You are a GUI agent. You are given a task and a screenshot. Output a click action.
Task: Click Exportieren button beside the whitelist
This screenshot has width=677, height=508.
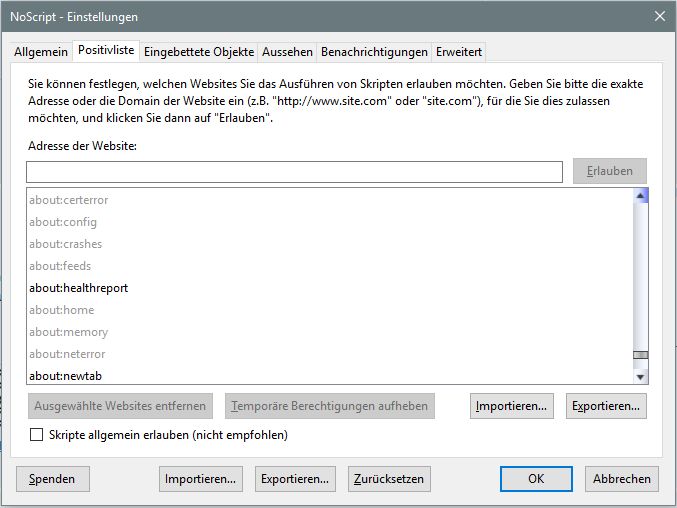[x=606, y=406]
